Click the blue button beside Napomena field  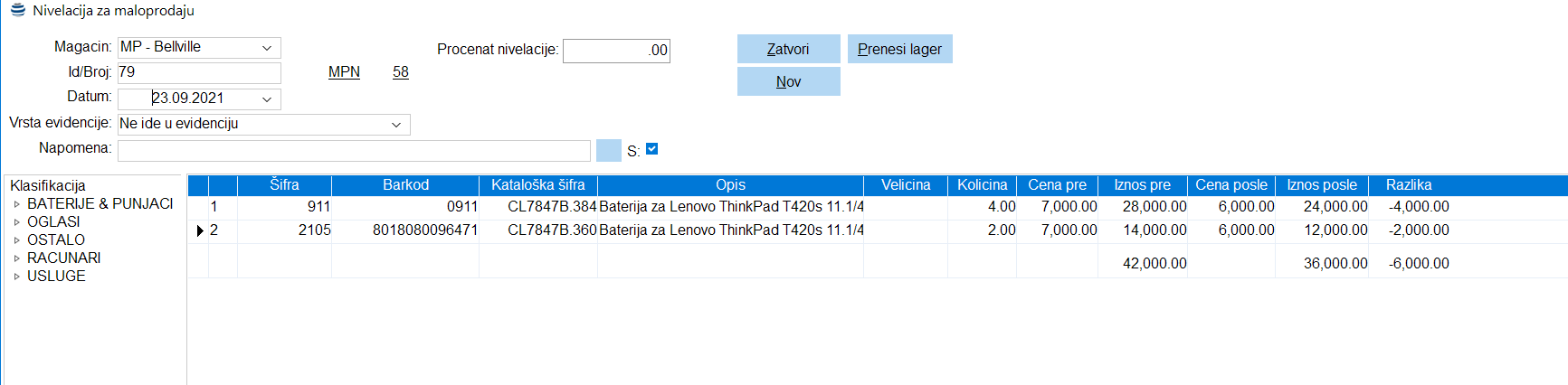[x=609, y=150]
